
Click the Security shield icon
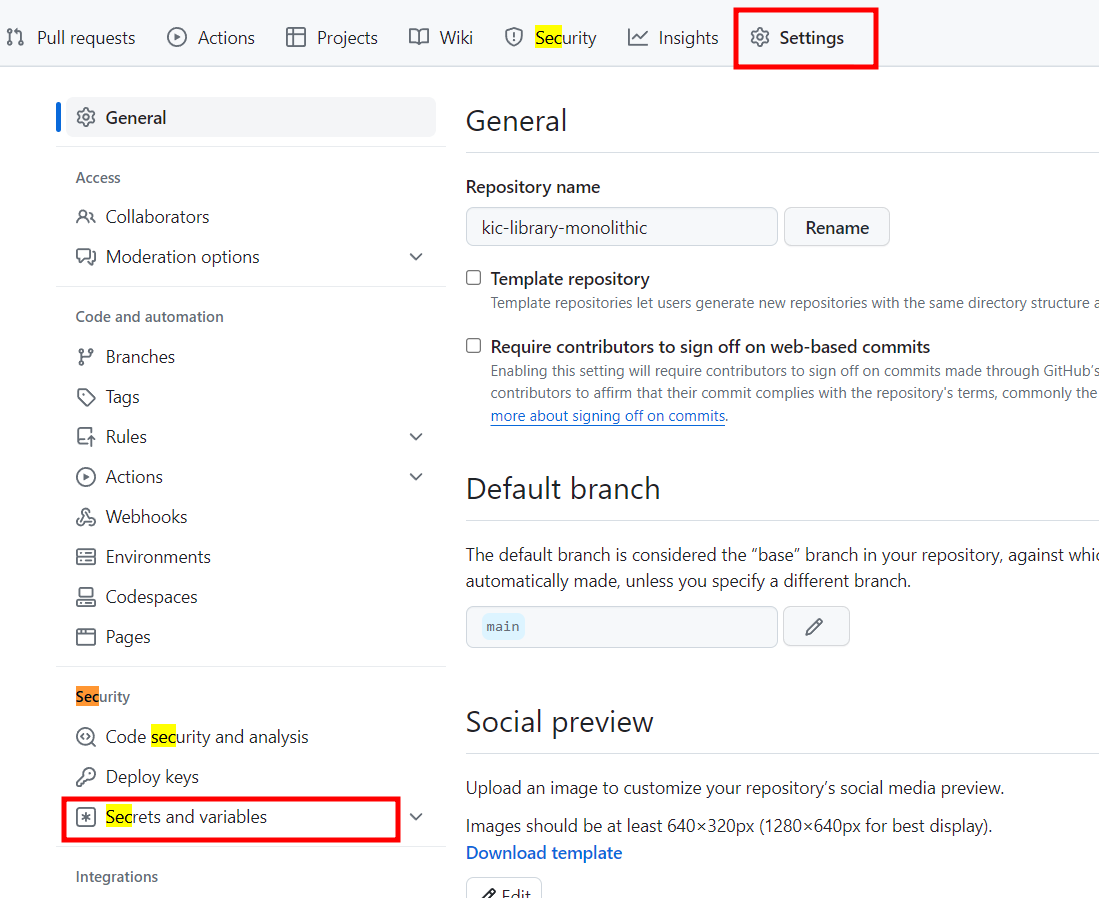click(514, 37)
